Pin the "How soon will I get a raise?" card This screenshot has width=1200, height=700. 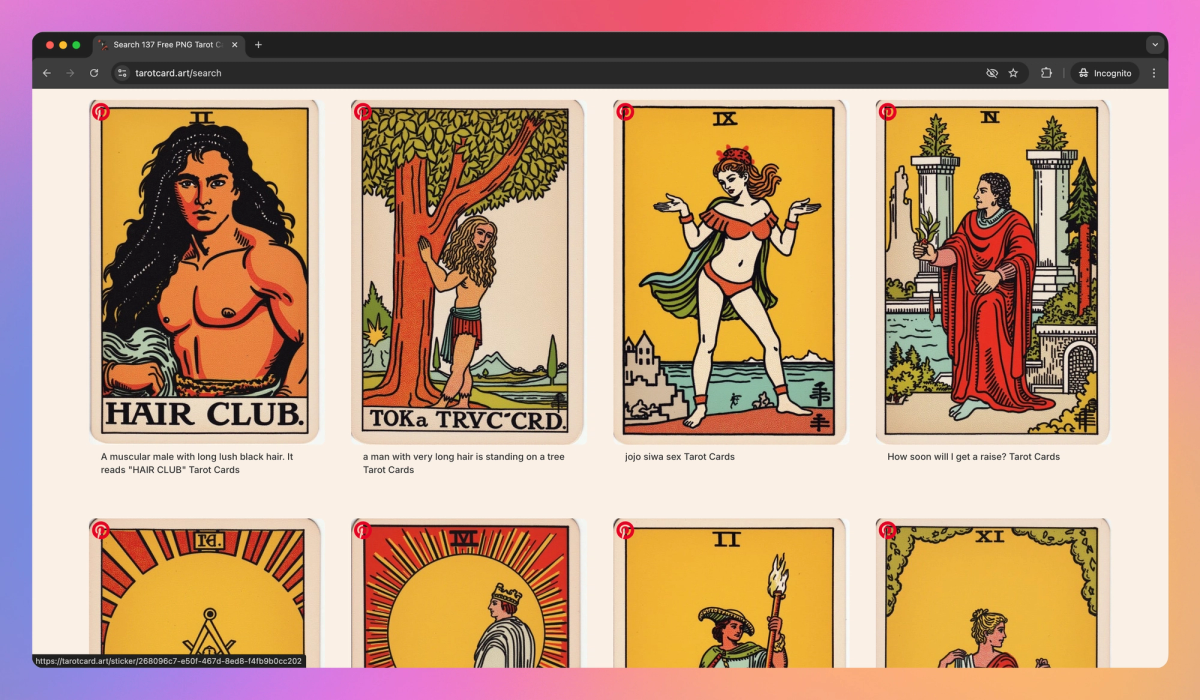886,112
